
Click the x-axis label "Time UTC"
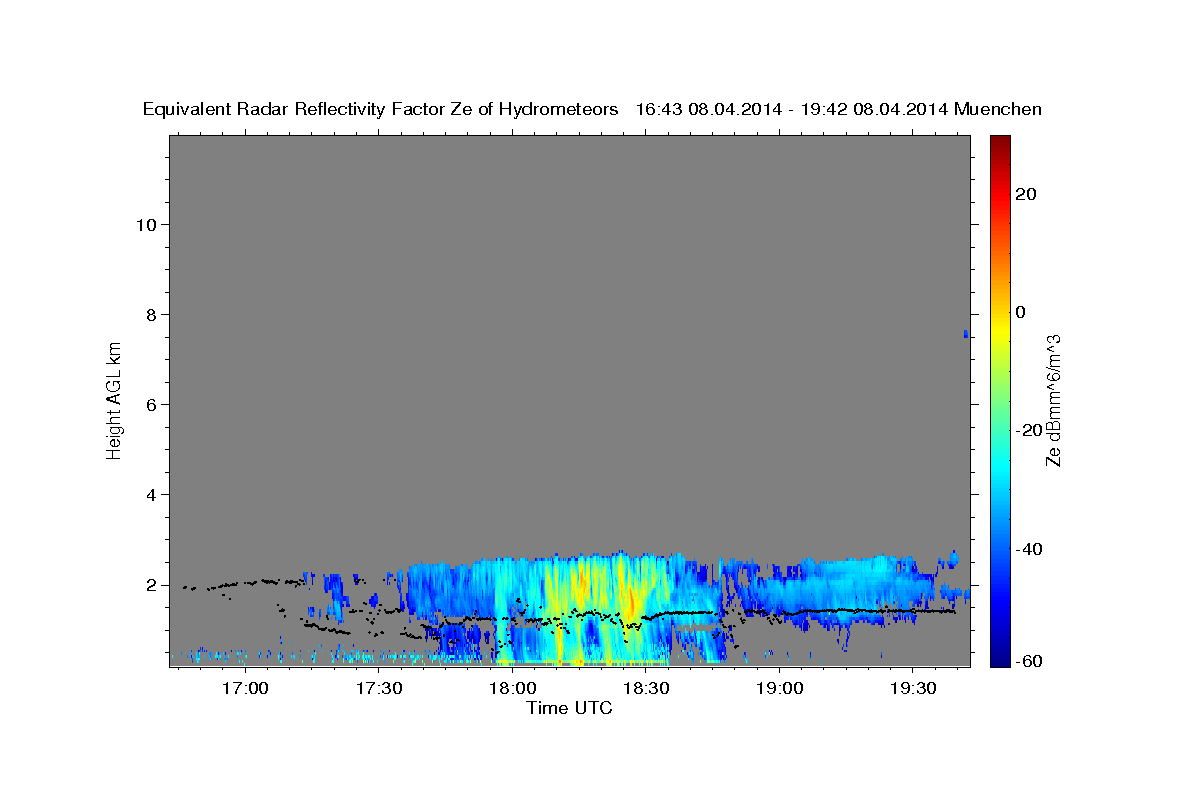(569, 708)
